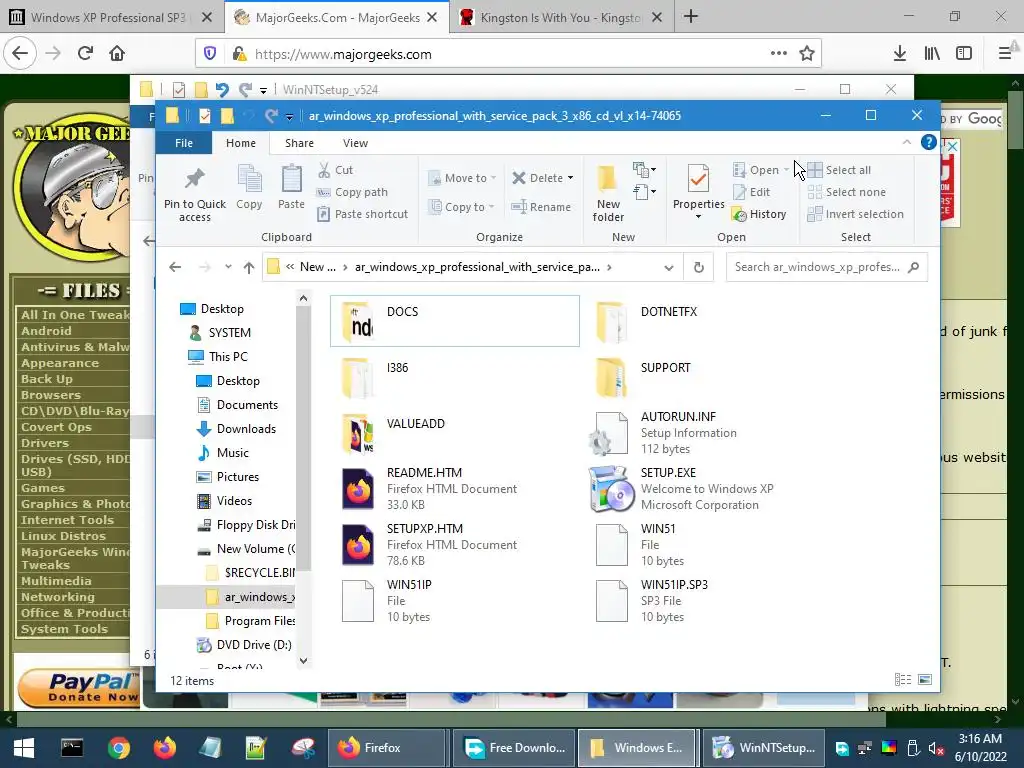Go up one folder level
Viewport: 1024px width, 768px height.
(249, 267)
